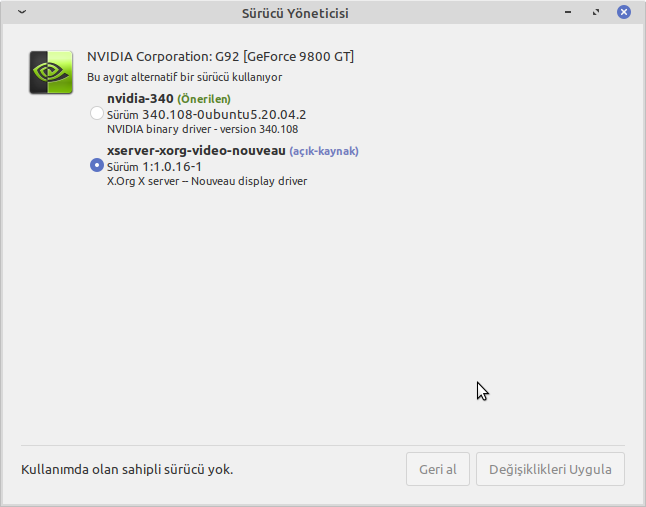The width and height of the screenshot is (646, 507).
Task: Click Kullanımda olan sahipli sürücü yok status text
Action: 127,470
